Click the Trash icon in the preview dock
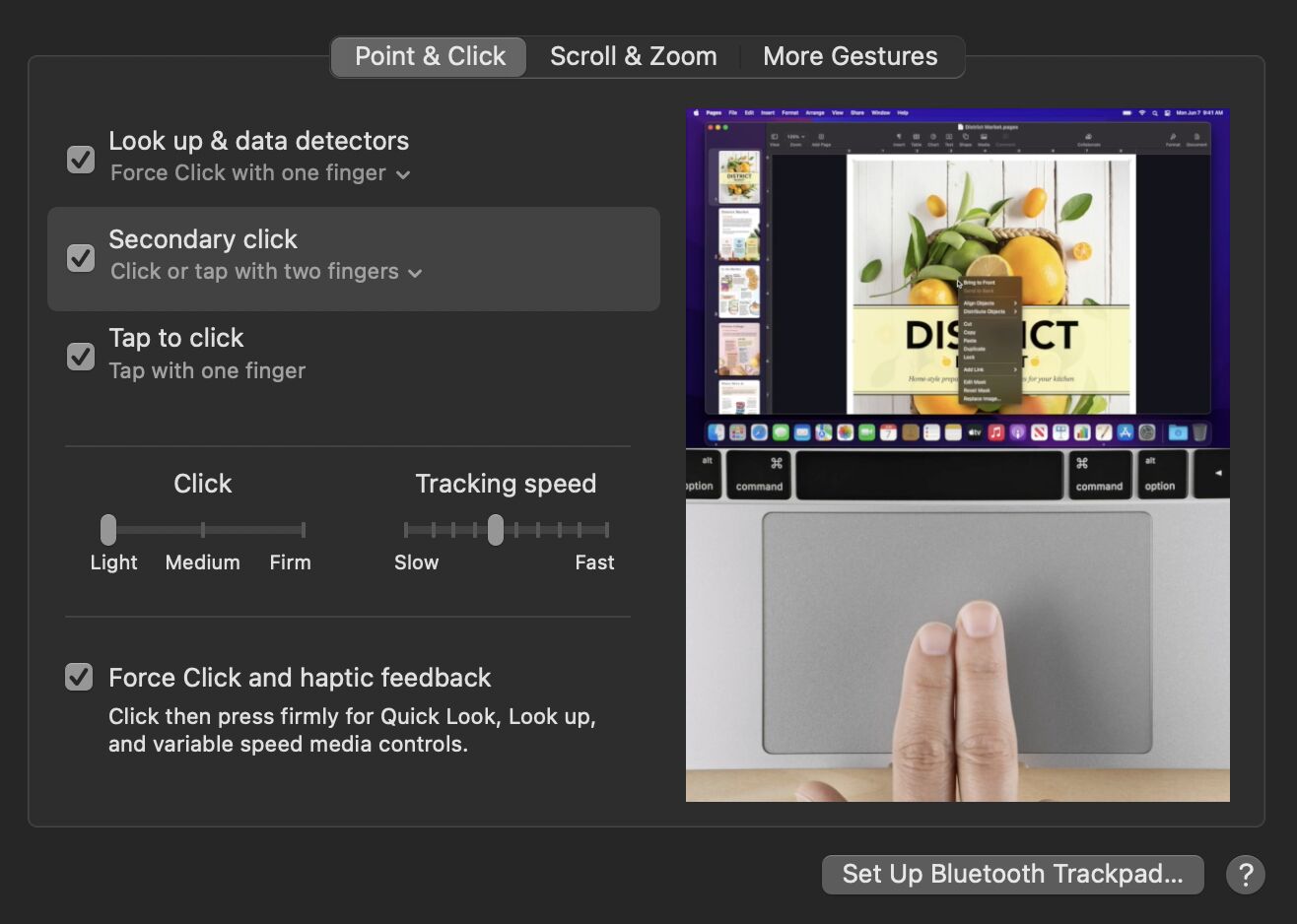1297x924 pixels. pyautogui.click(x=1199, y=432)
